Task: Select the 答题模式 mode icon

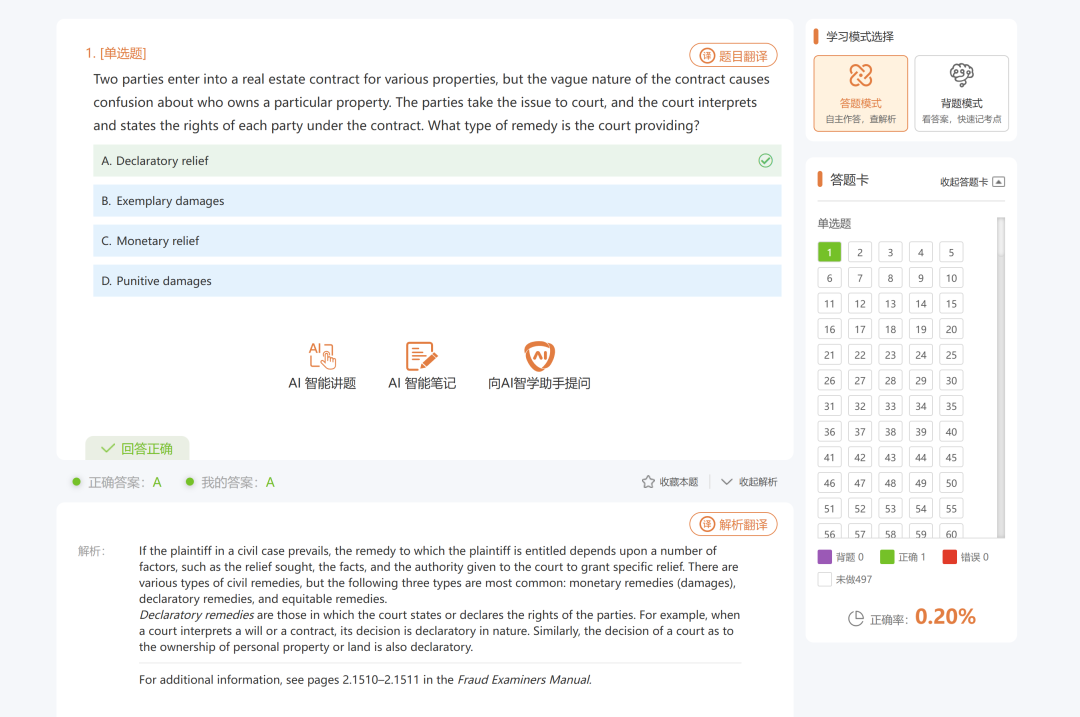Action: click(860, 75)
